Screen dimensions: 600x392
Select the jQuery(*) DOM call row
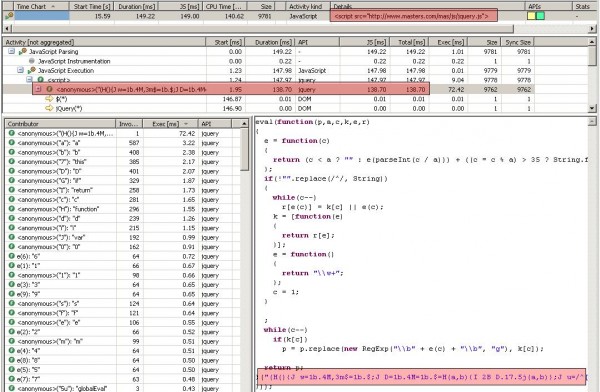click(269, 108)
